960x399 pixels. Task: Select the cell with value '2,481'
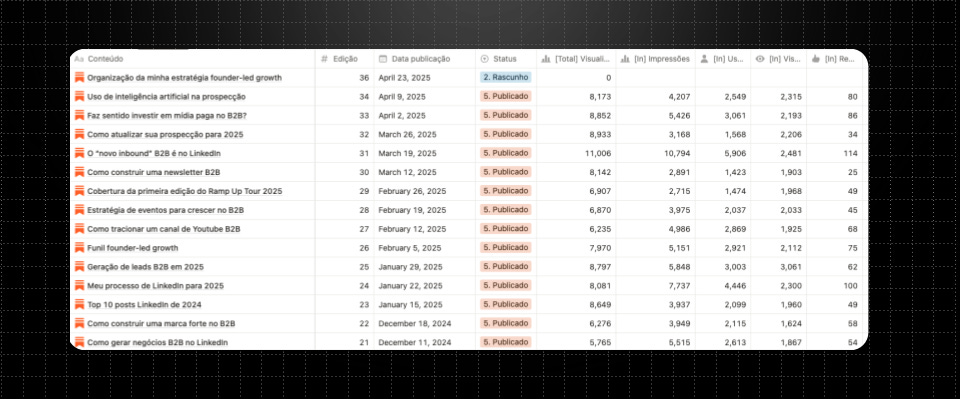pyautogui.click(x=779, y=153)
